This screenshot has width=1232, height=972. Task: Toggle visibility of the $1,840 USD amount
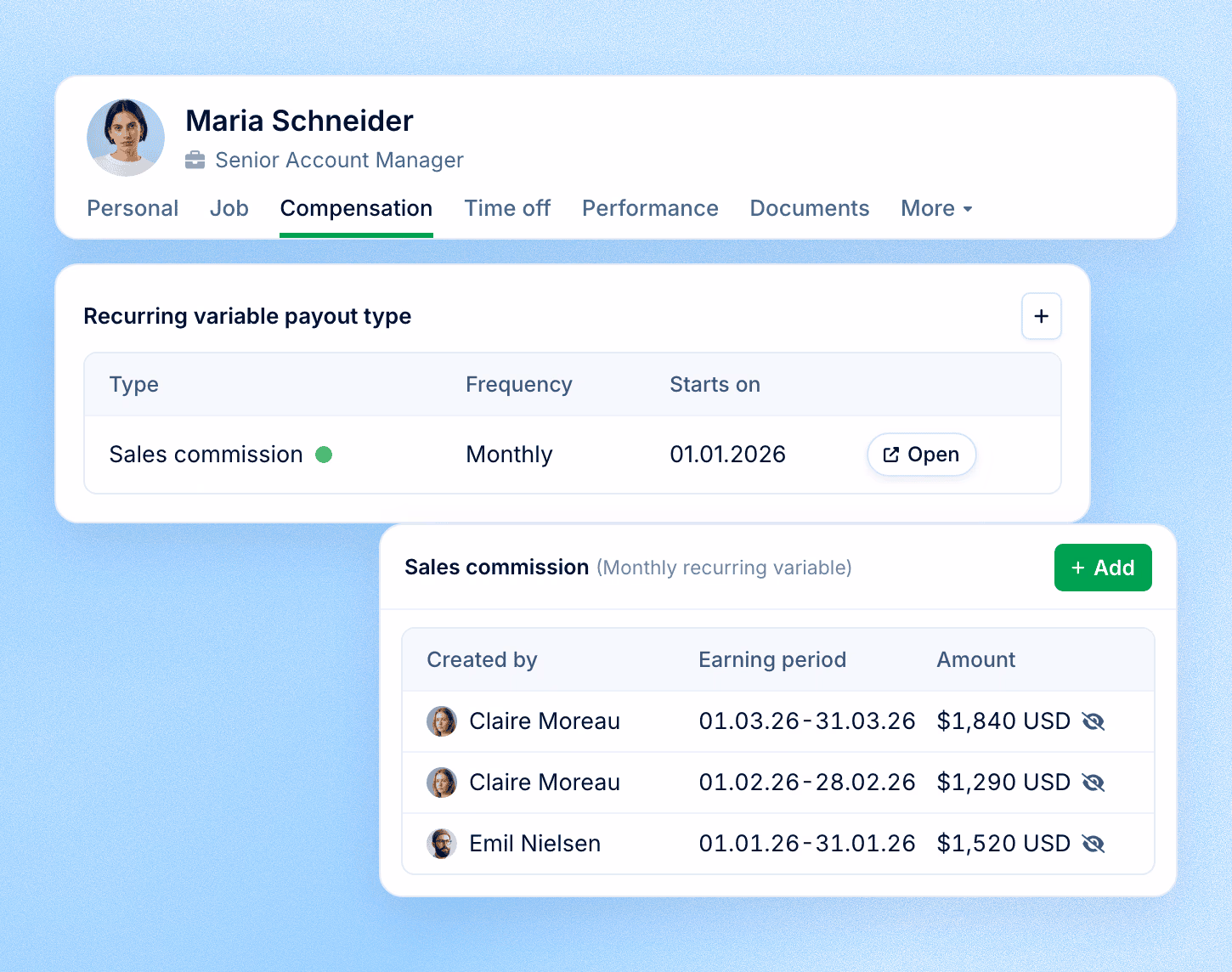click(1094, 721)
